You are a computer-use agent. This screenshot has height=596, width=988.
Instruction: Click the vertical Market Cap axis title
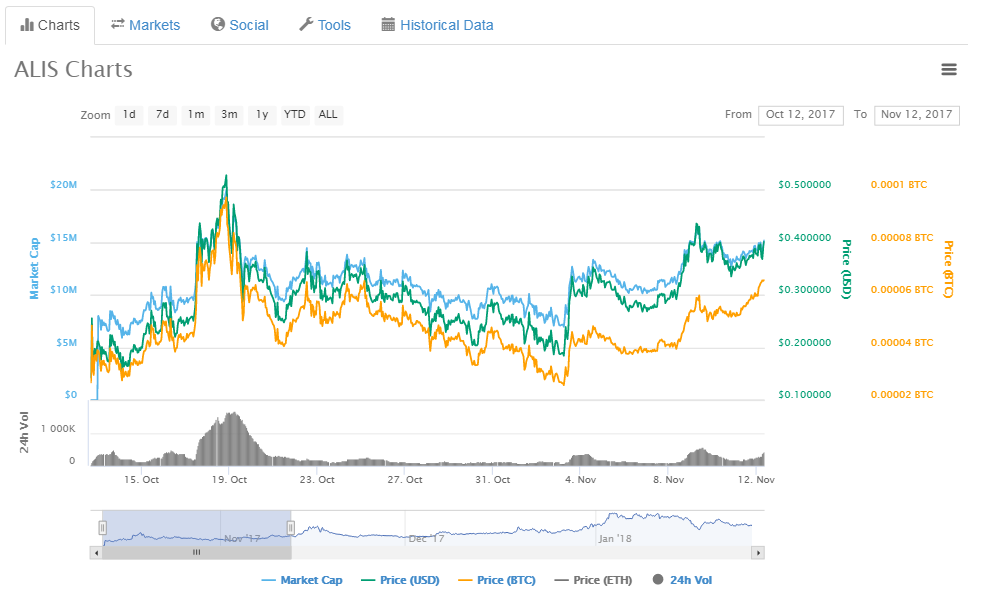coord(34,268)
